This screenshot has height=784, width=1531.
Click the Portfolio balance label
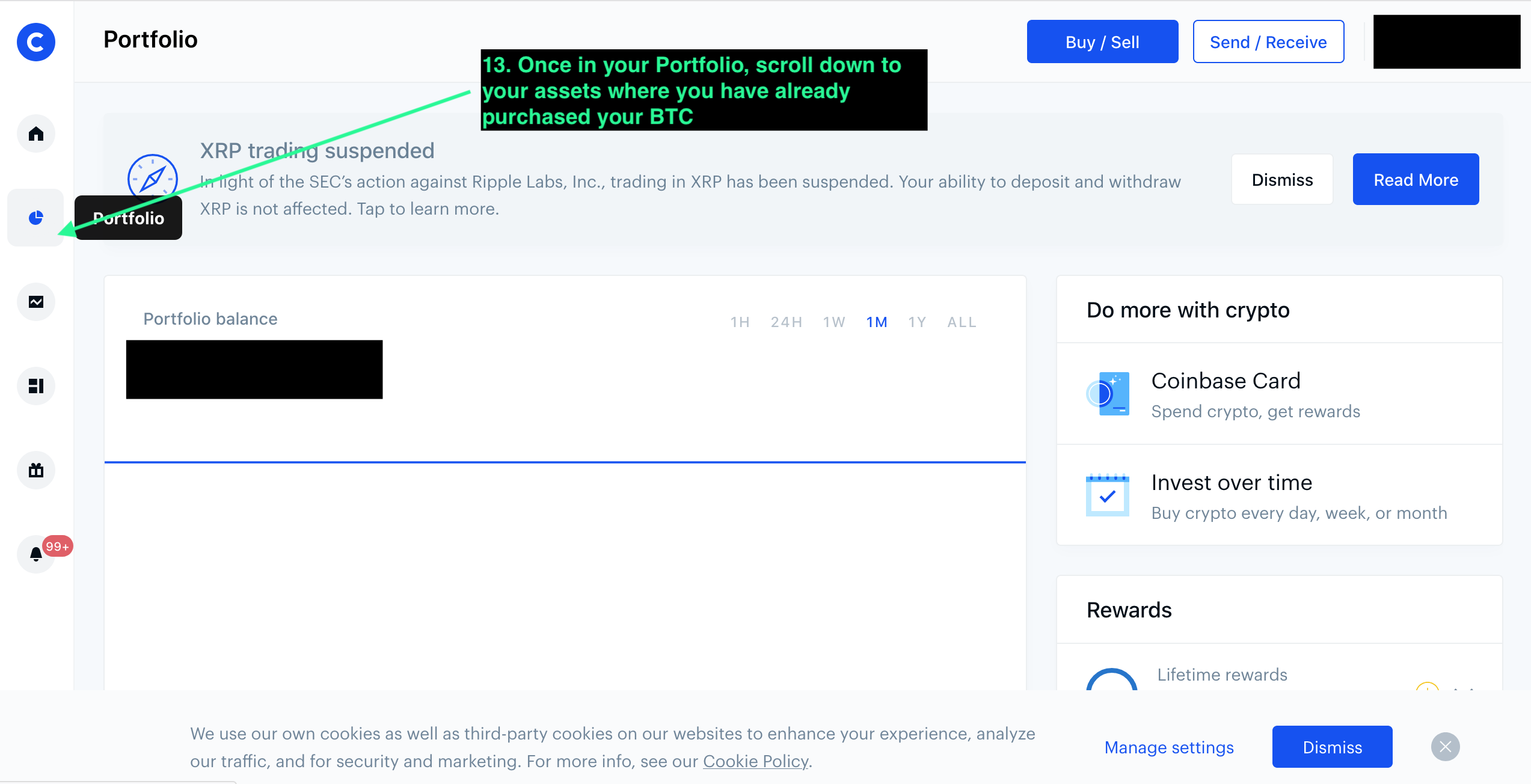click(210, 319)
